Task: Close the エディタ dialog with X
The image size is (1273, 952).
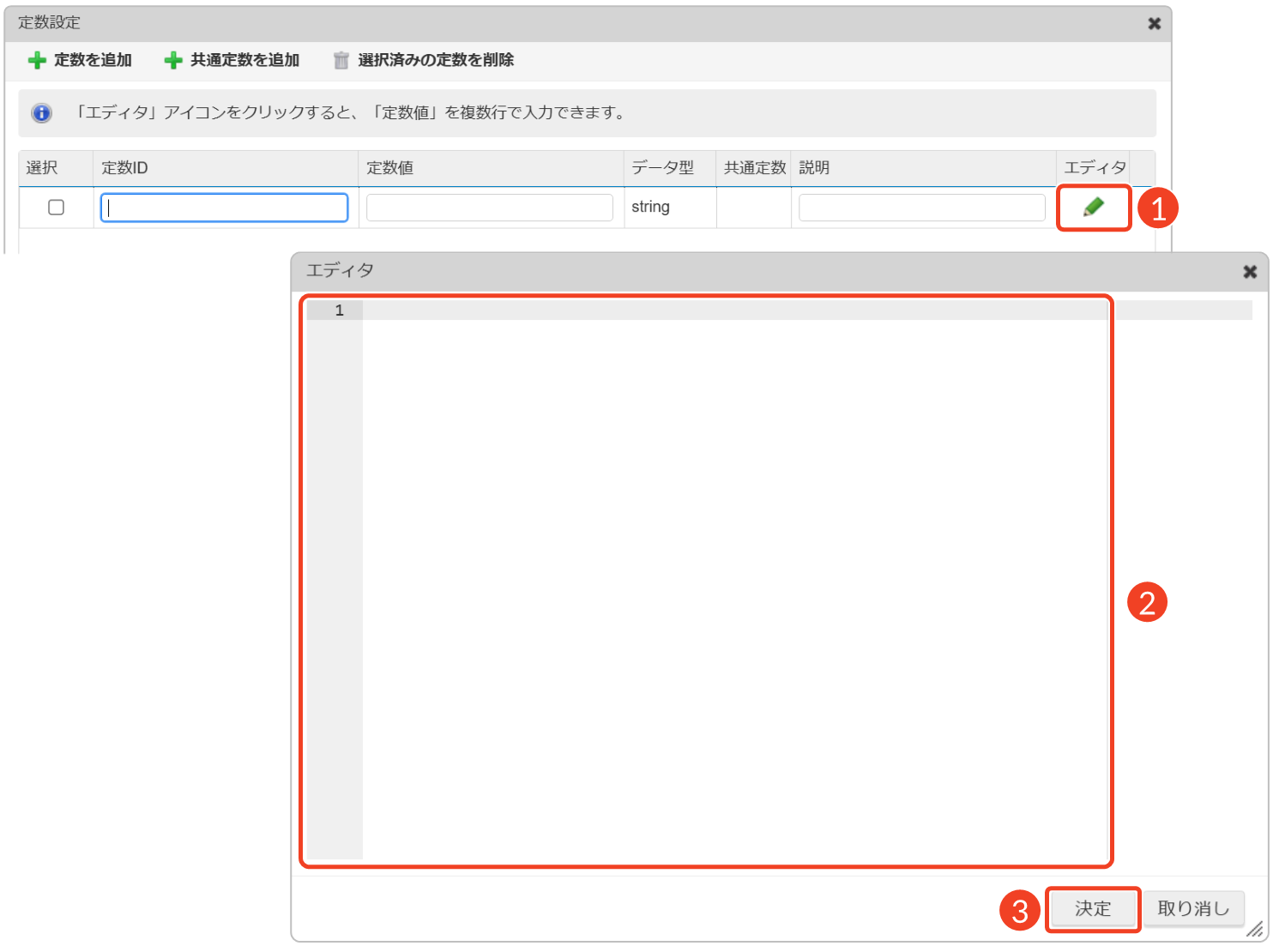Action: pyautogui.click(x=1250, y=272)
